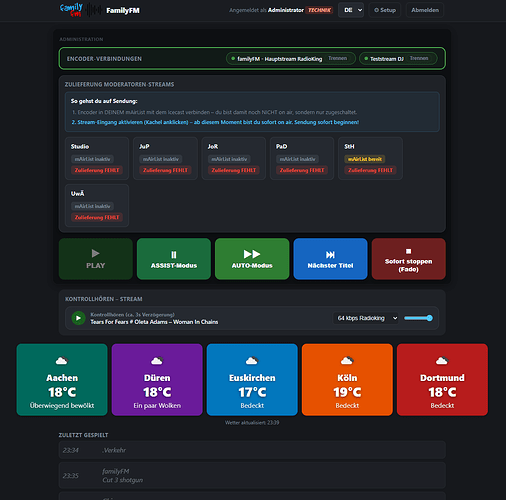Click the stop square icon in Sofort stoppen tile
506x500 pixels.
(408, 251)
